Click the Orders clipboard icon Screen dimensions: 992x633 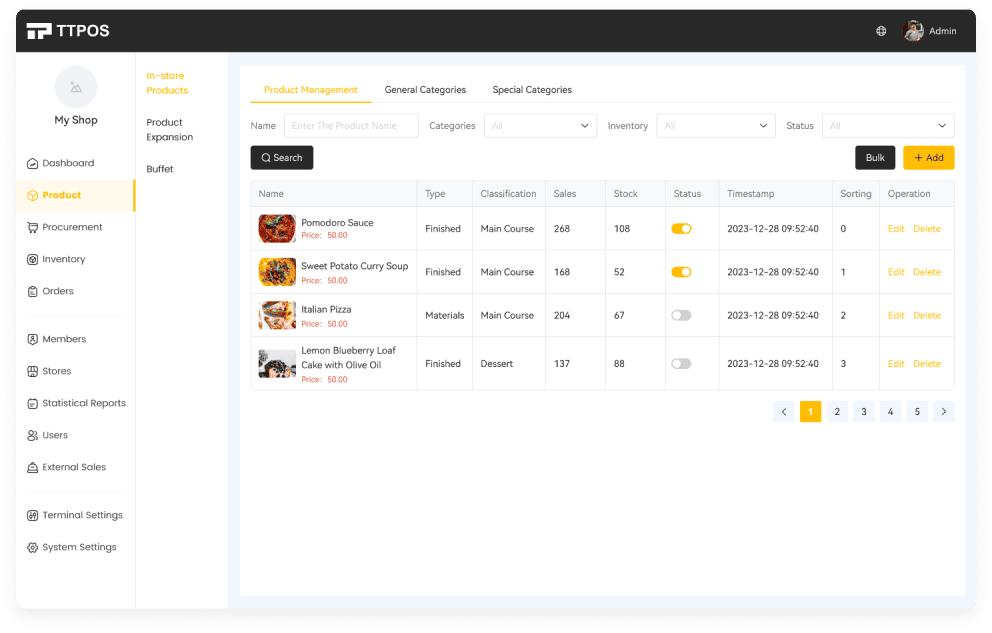(x=32, y=292)
